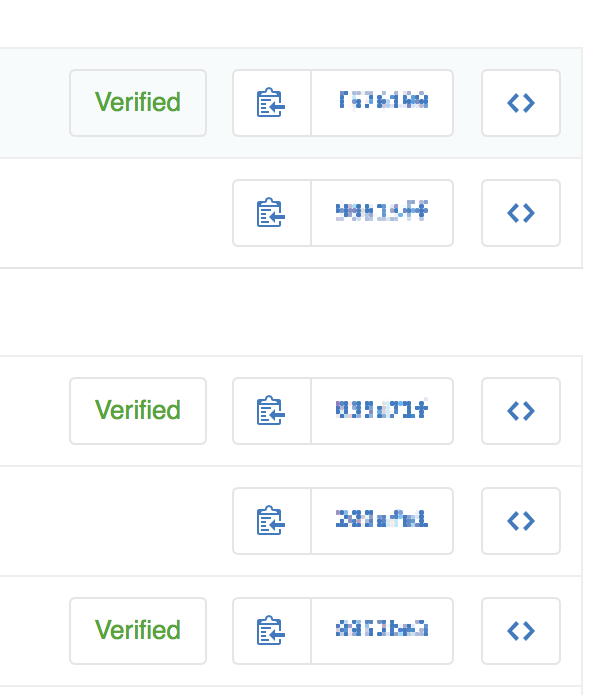Open the bottom commit via its SHA link
Viewport: 594px width, 695px height.
tap(382, 631)
